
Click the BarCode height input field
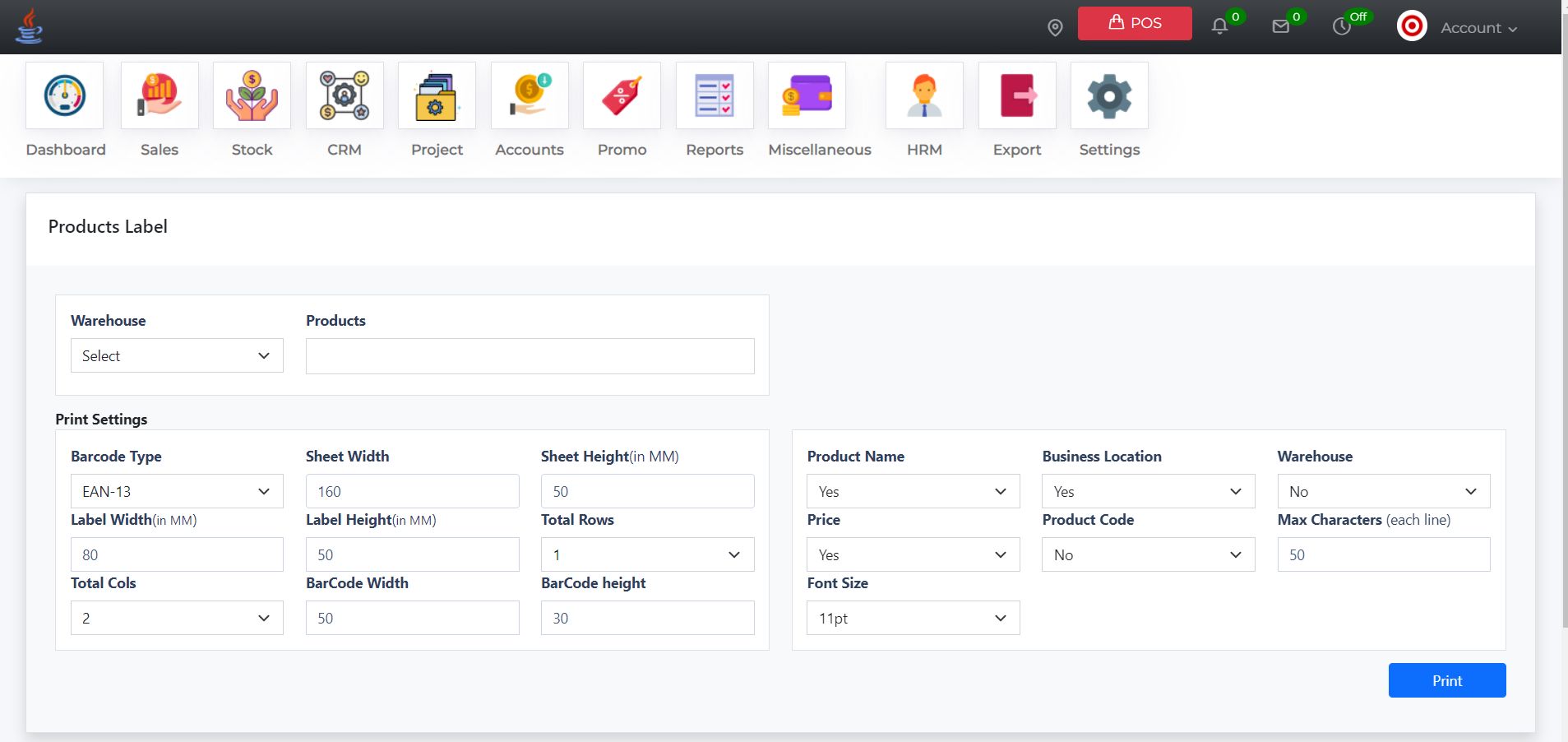tap(647, 618)
